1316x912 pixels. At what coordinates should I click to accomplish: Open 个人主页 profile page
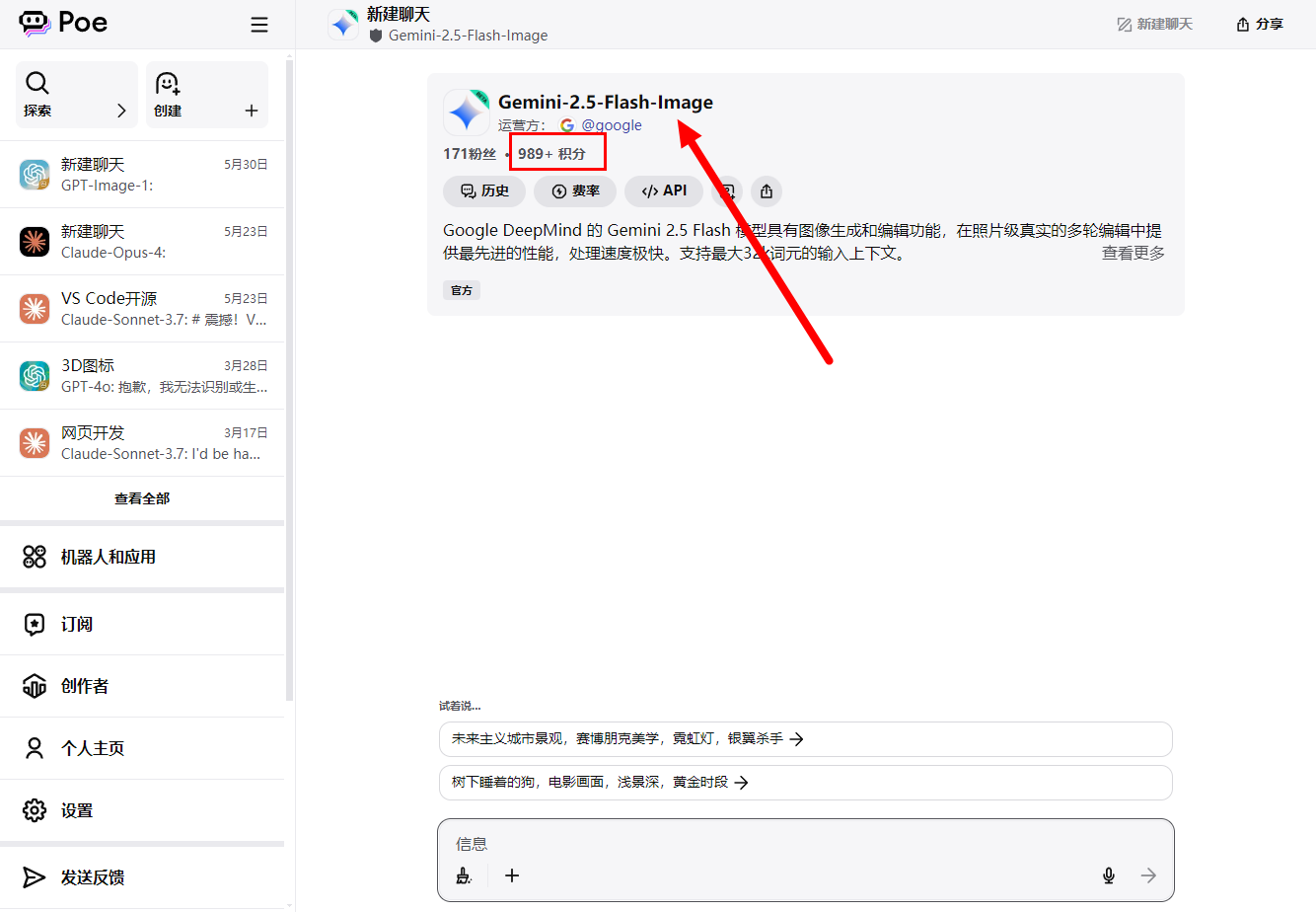point(142,748)
